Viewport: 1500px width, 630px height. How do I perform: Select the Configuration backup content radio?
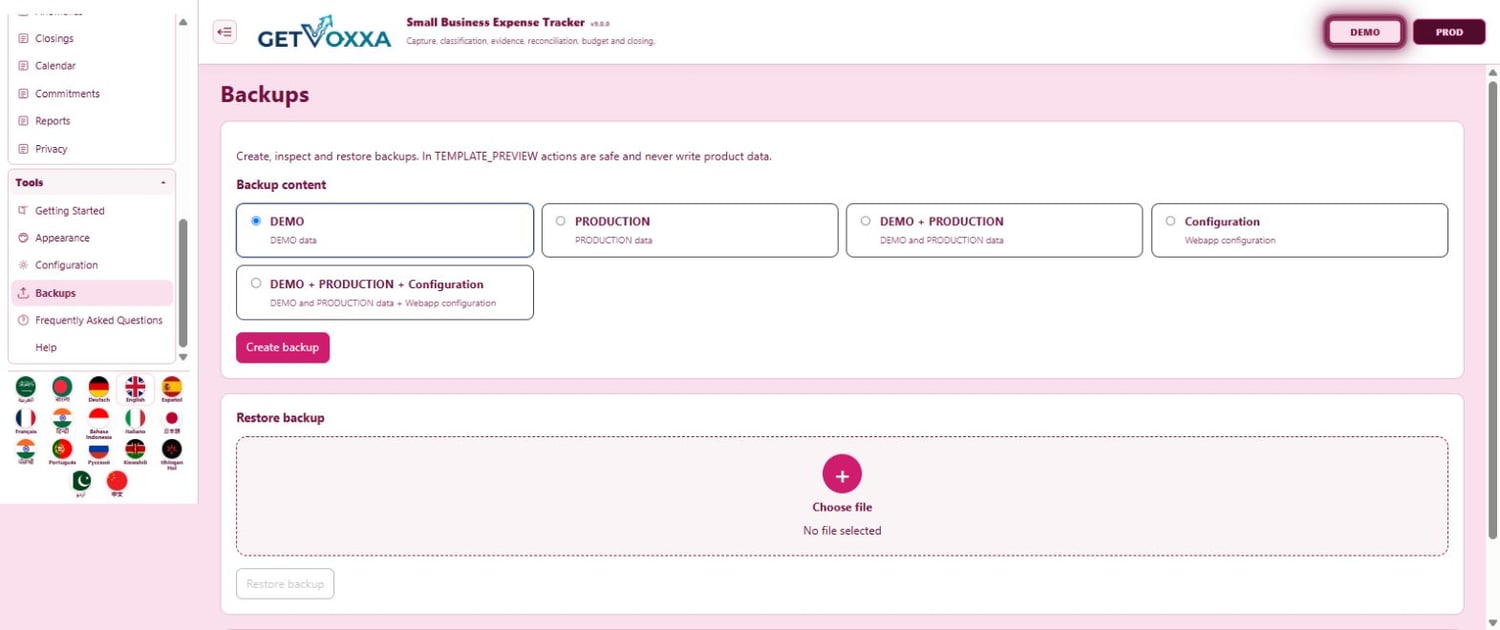[1170, 221]
